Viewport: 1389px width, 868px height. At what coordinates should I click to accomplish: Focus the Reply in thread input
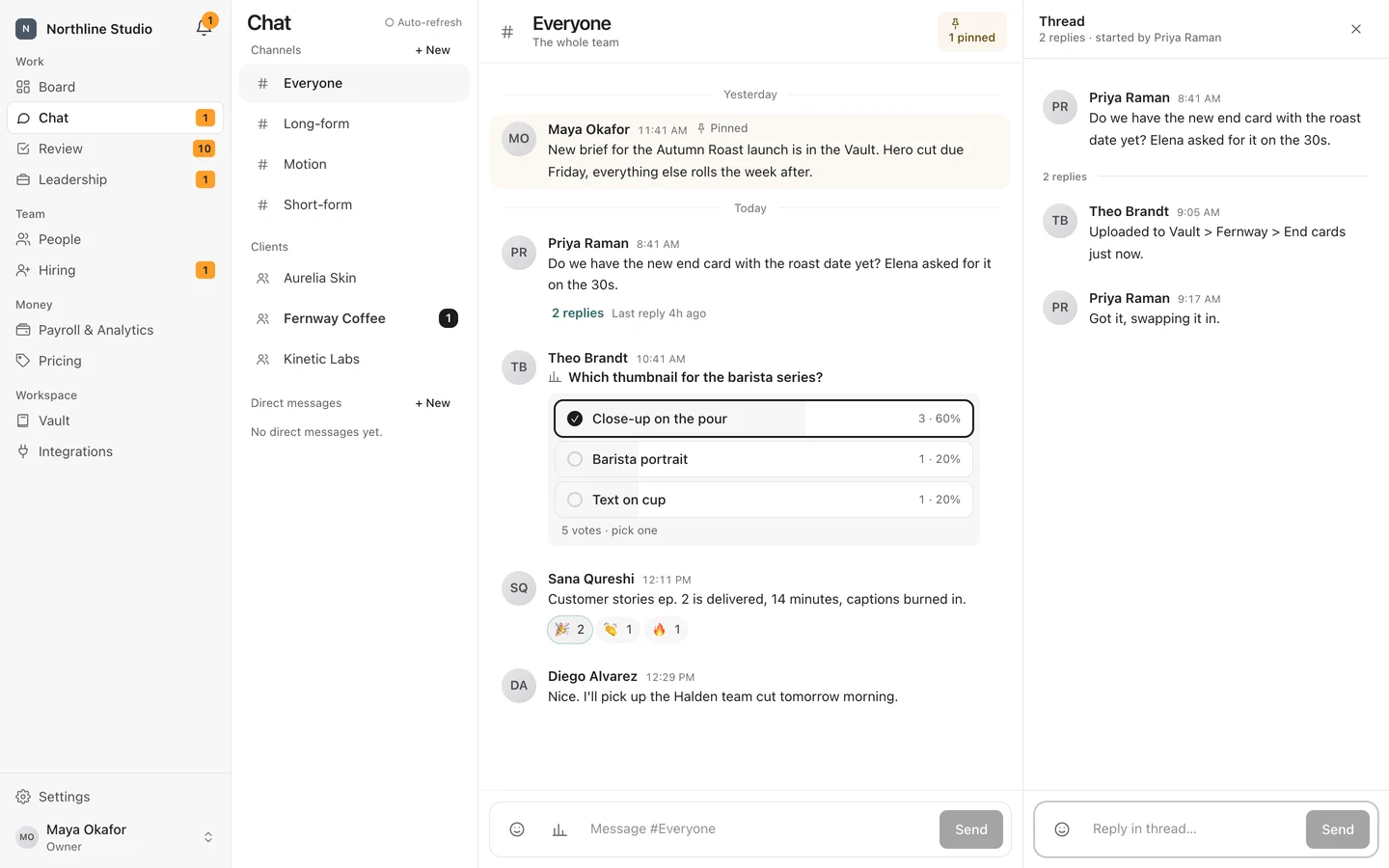click(1191, 829)
